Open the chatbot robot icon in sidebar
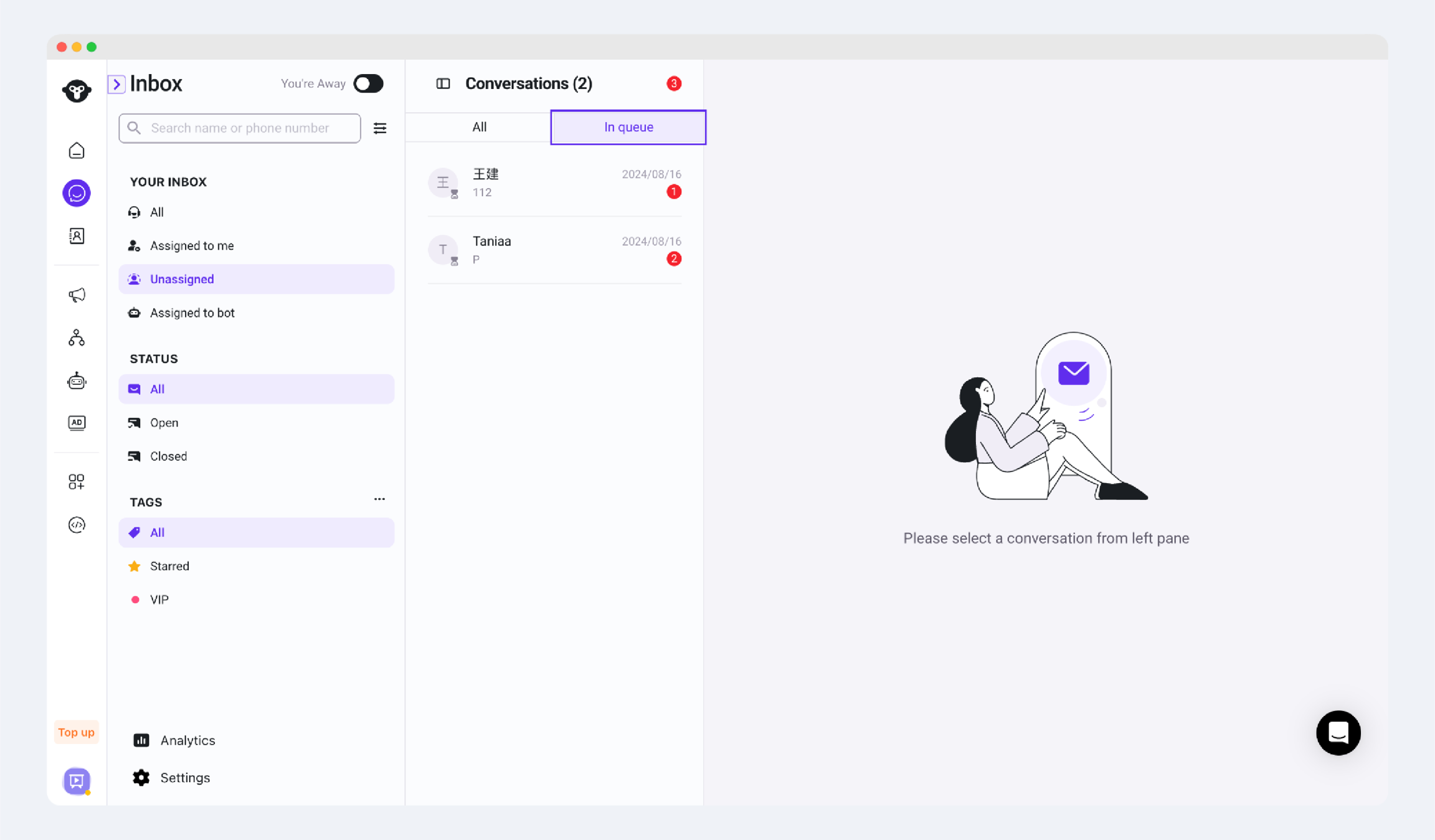 pos(77,380)
